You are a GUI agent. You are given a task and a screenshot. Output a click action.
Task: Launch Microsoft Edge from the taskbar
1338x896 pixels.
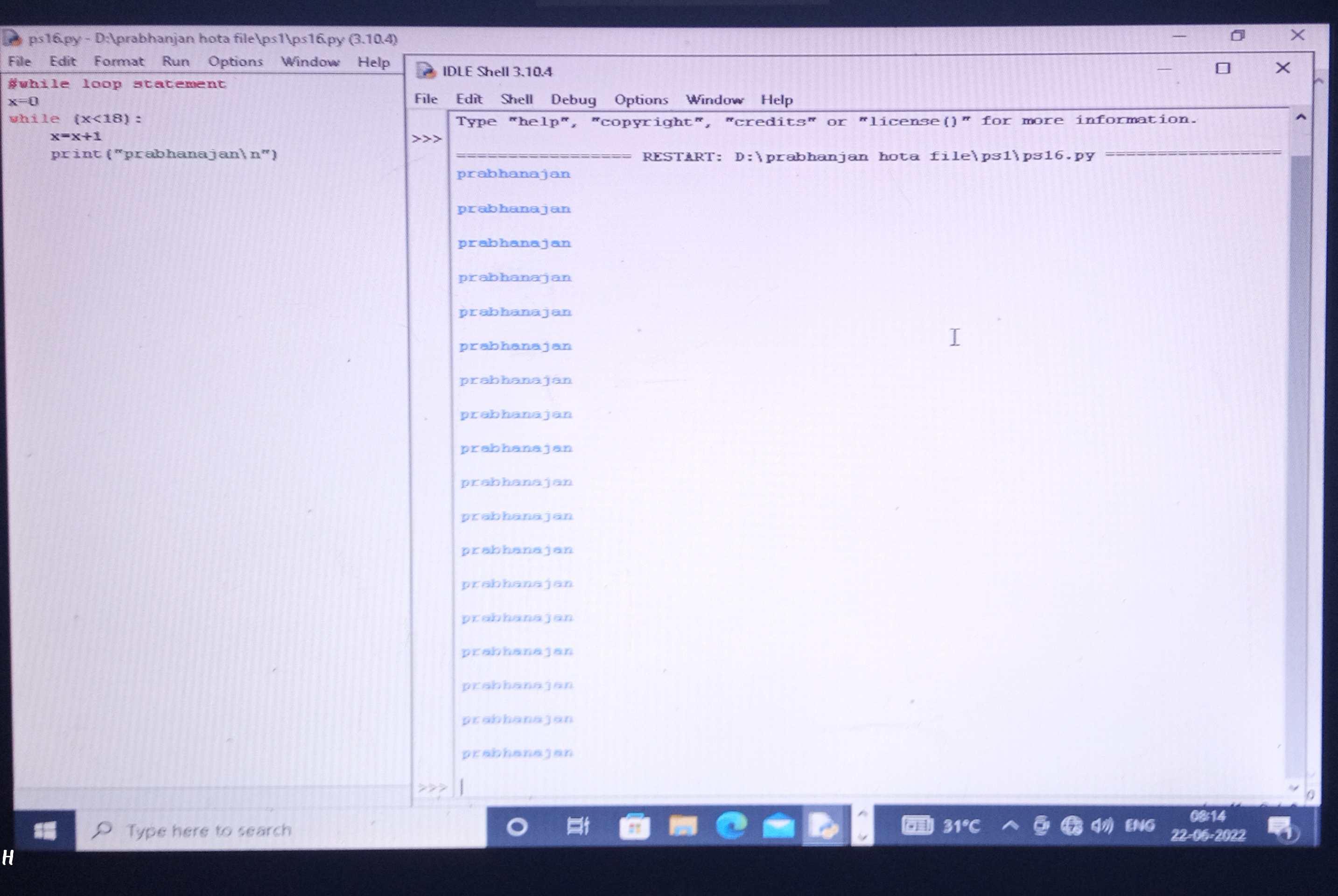(731, 826)
